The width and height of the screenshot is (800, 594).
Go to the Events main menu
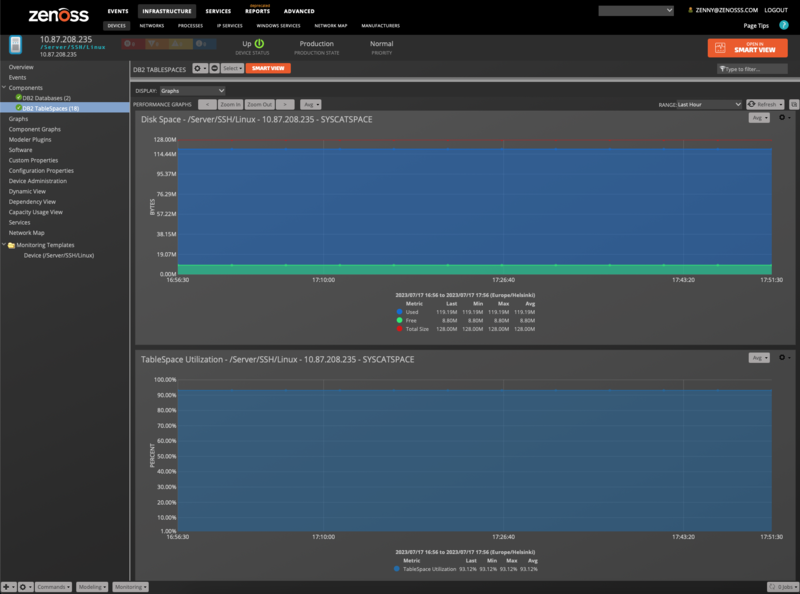pos(118,11)
